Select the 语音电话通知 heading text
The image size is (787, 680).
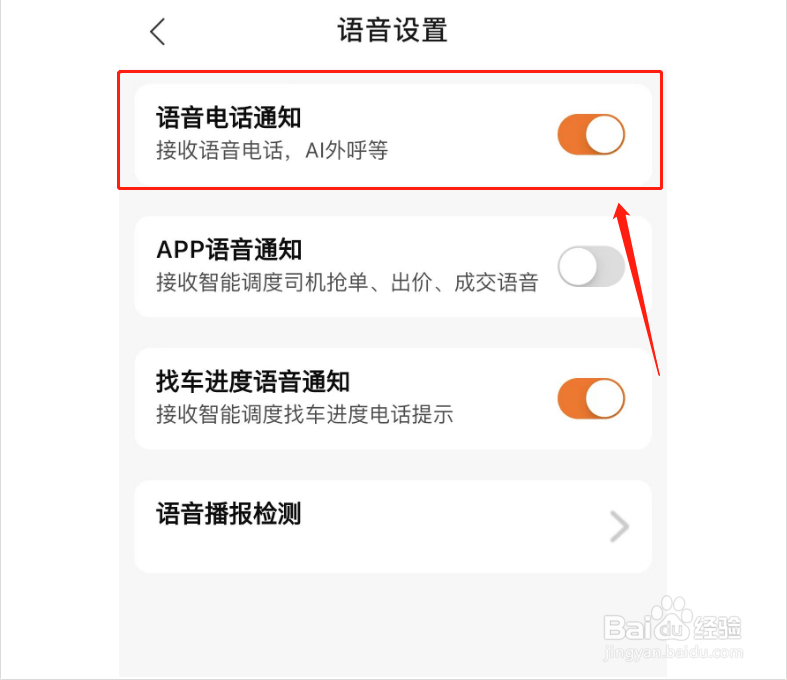(x=228, y=118)
